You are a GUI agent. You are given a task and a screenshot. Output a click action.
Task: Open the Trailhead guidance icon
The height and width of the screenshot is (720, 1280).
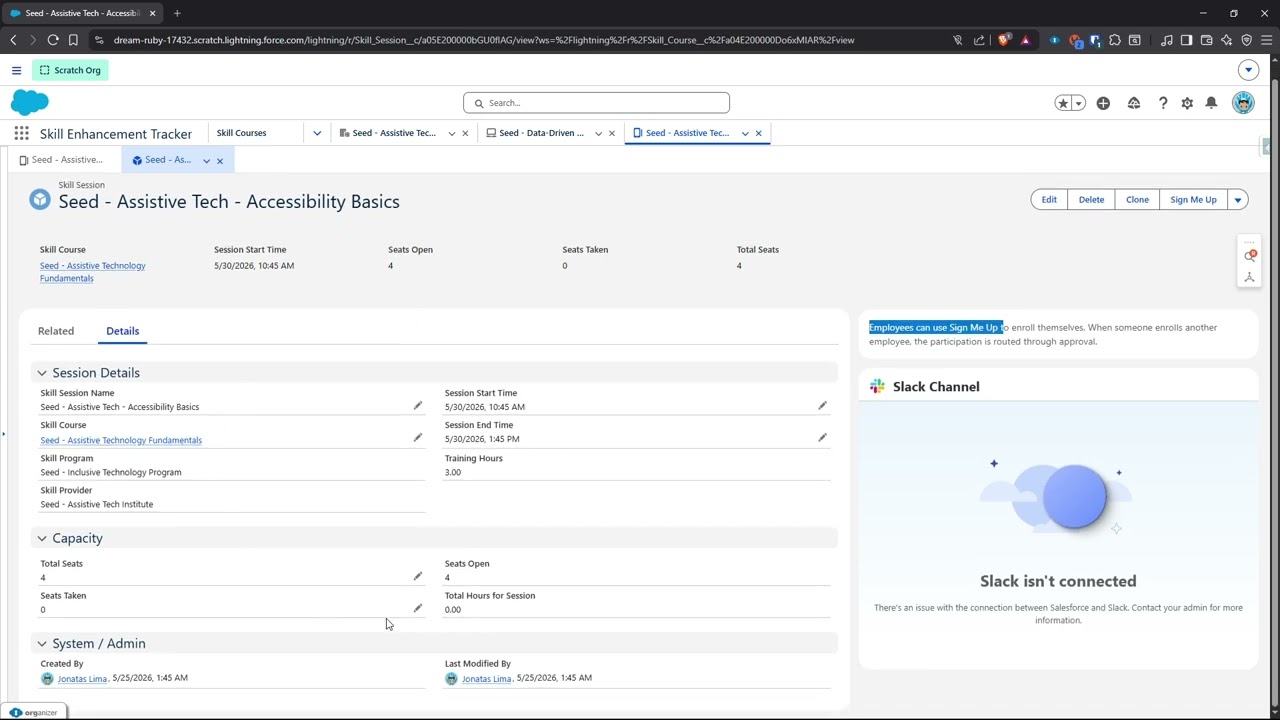click(x=1134, y=103)
